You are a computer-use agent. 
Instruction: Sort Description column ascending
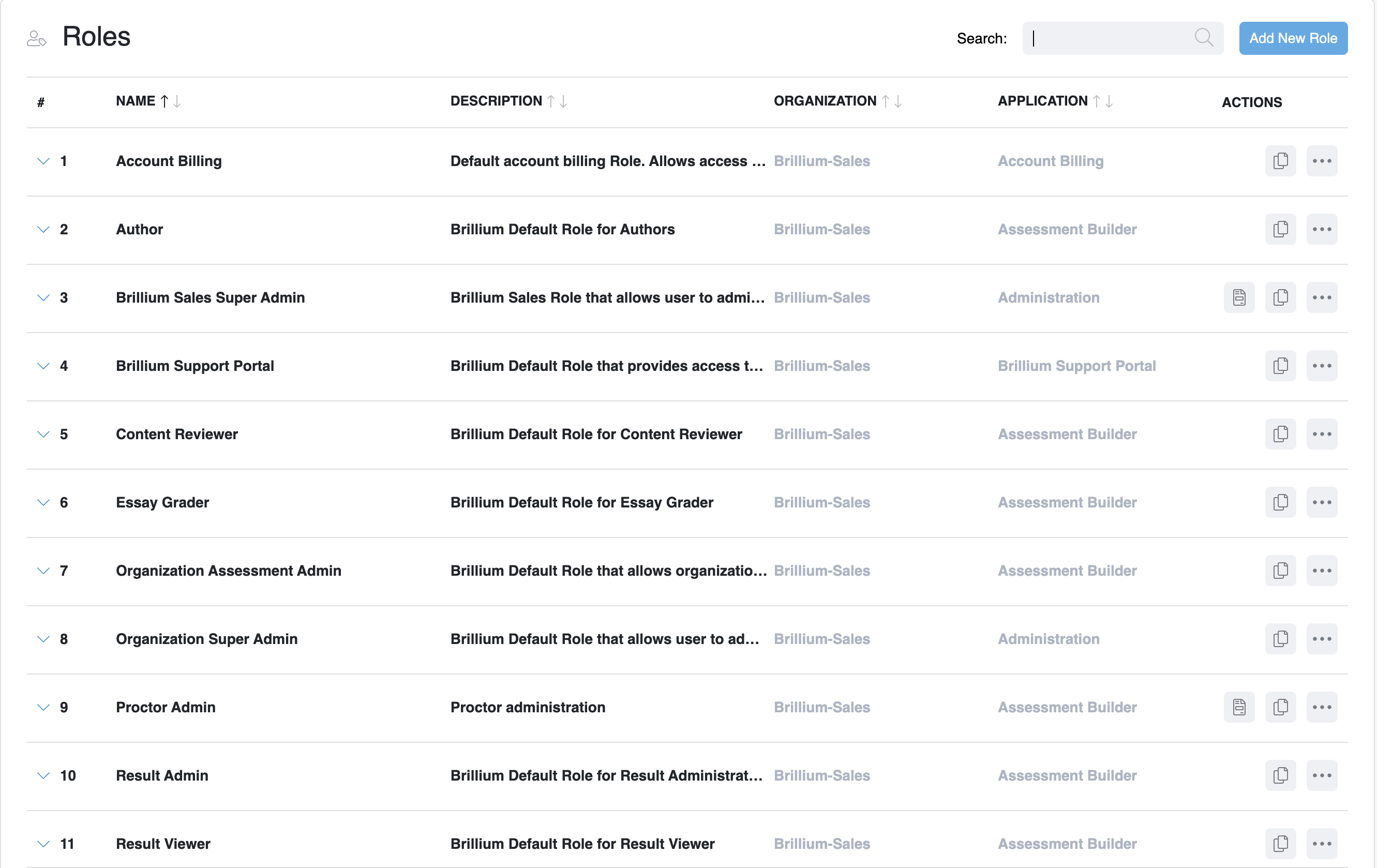[x=551, y=101]
